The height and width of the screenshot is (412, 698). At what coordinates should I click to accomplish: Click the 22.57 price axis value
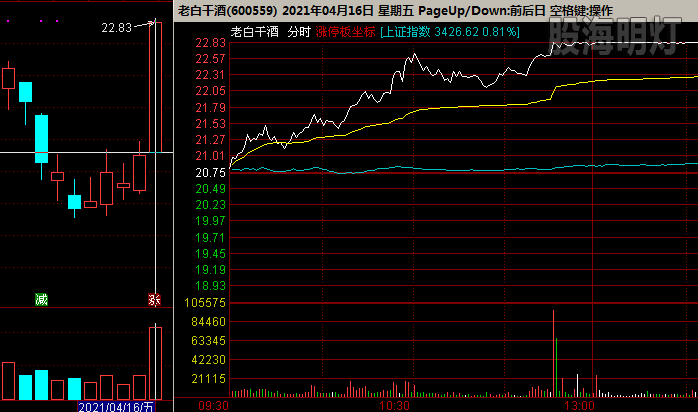point(211,59)
